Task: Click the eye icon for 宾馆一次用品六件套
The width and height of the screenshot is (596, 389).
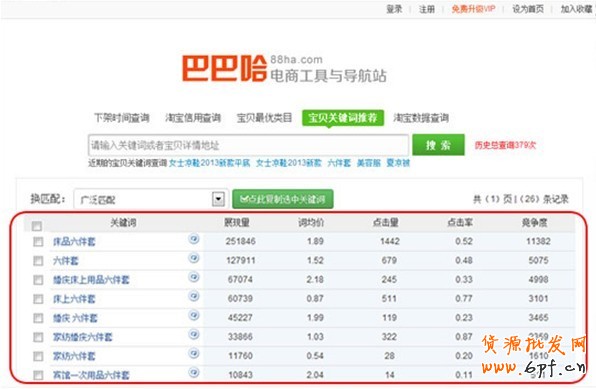Action: point(194,372)
